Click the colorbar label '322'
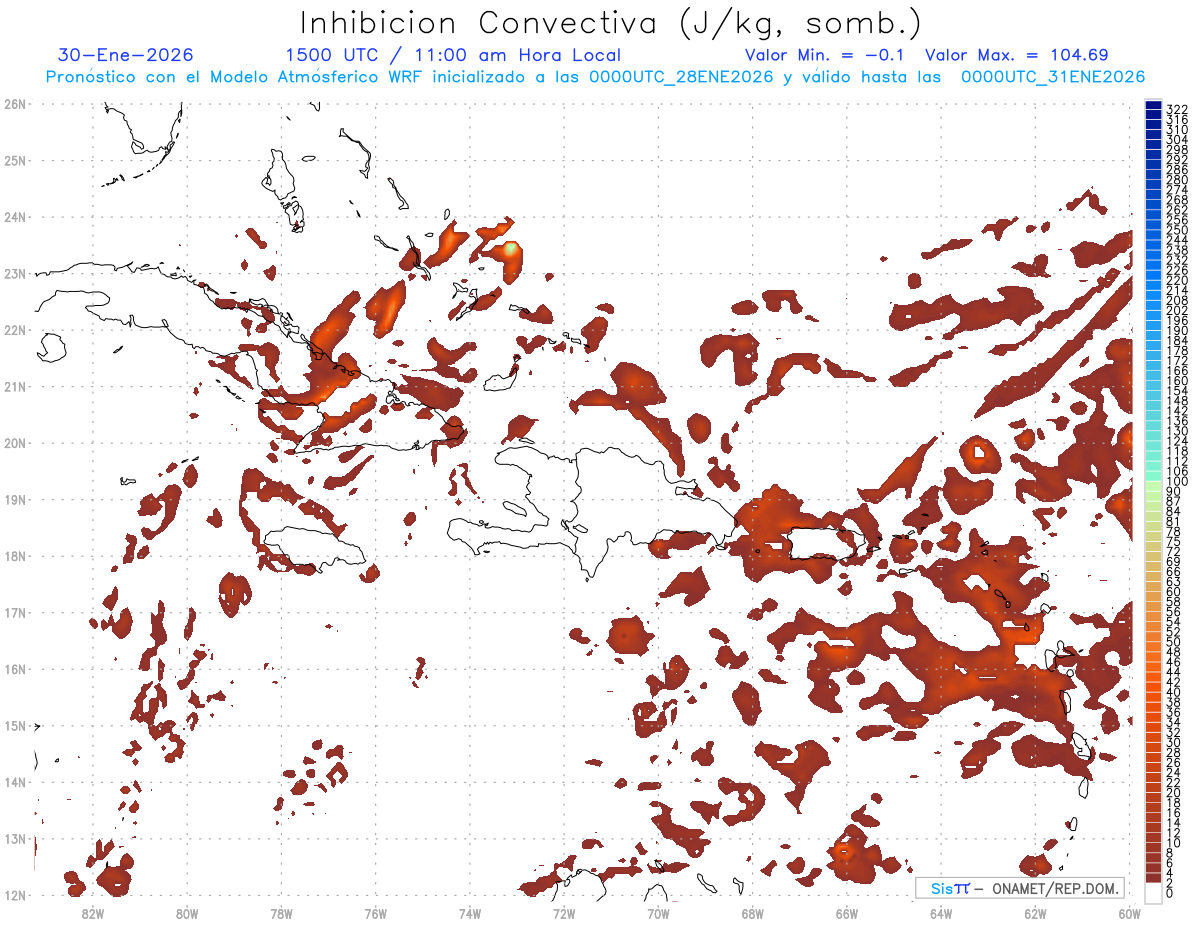 tap(1177, 108)
